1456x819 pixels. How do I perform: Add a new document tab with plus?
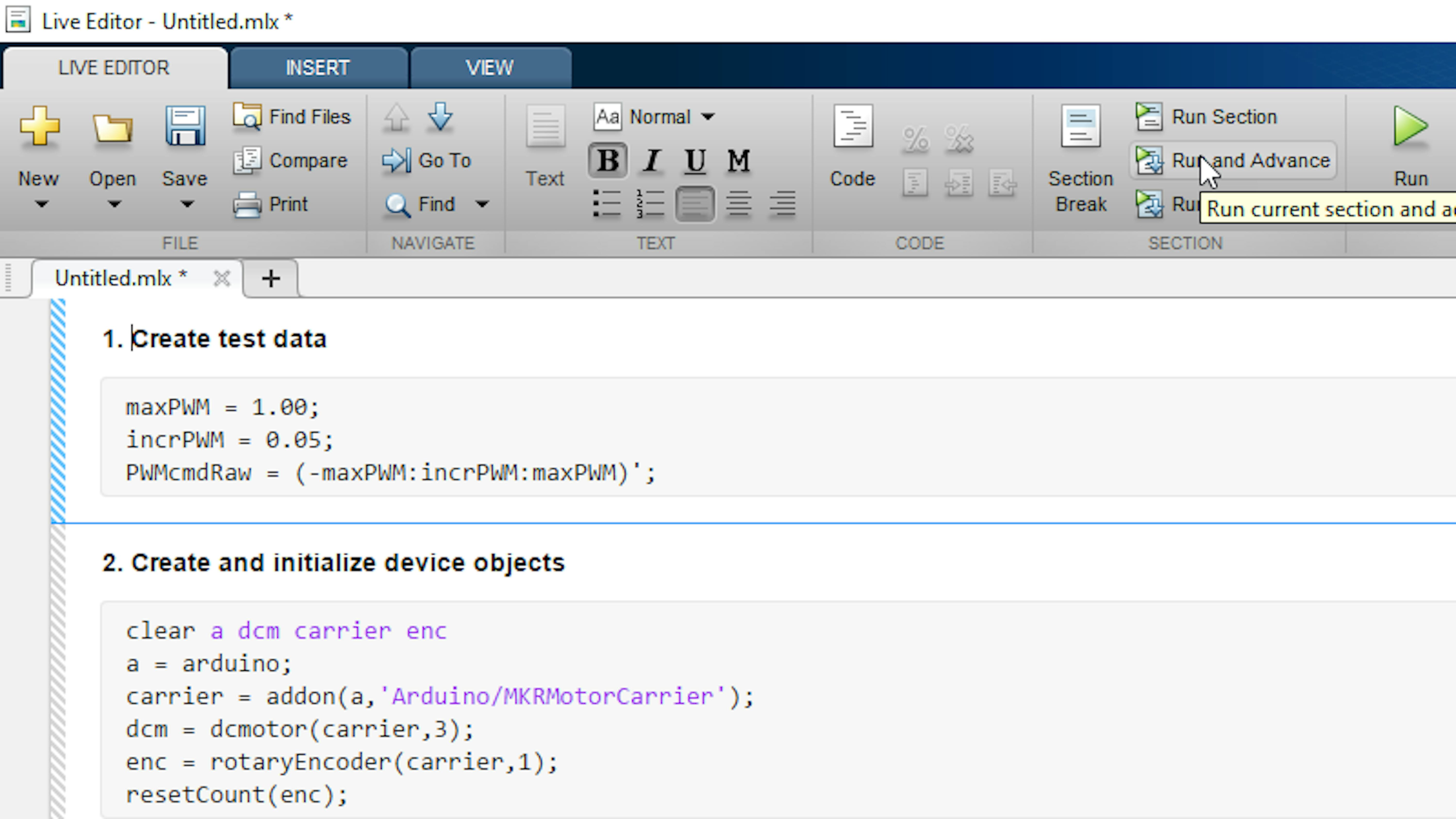pyautogui.click(x=271, y=278)
